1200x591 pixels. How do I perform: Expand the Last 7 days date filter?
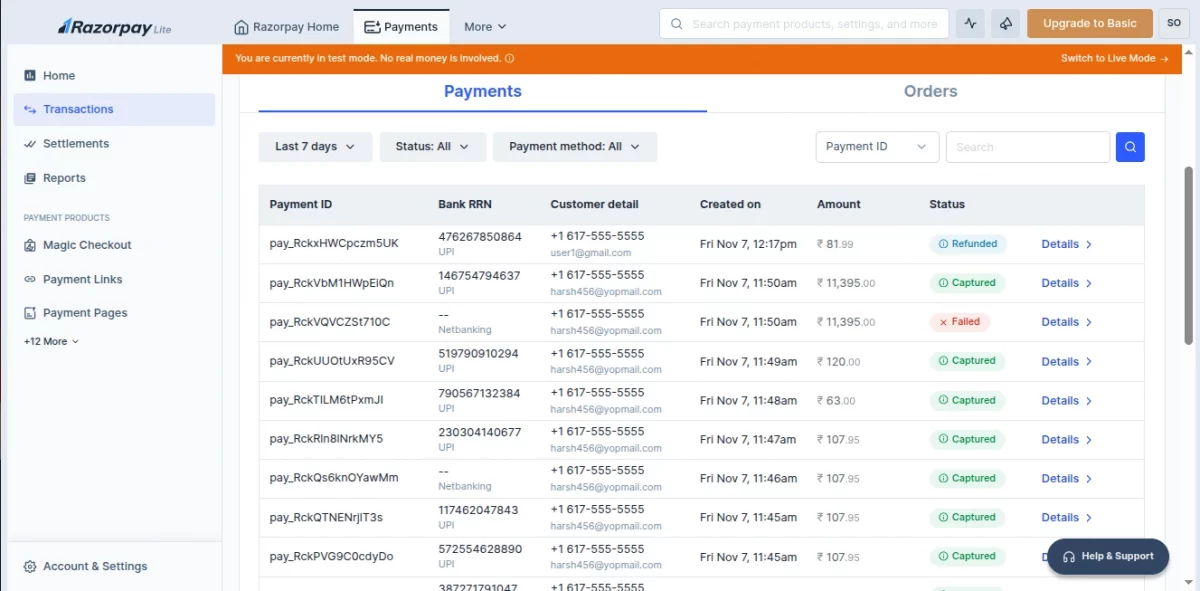click(315, 146)
